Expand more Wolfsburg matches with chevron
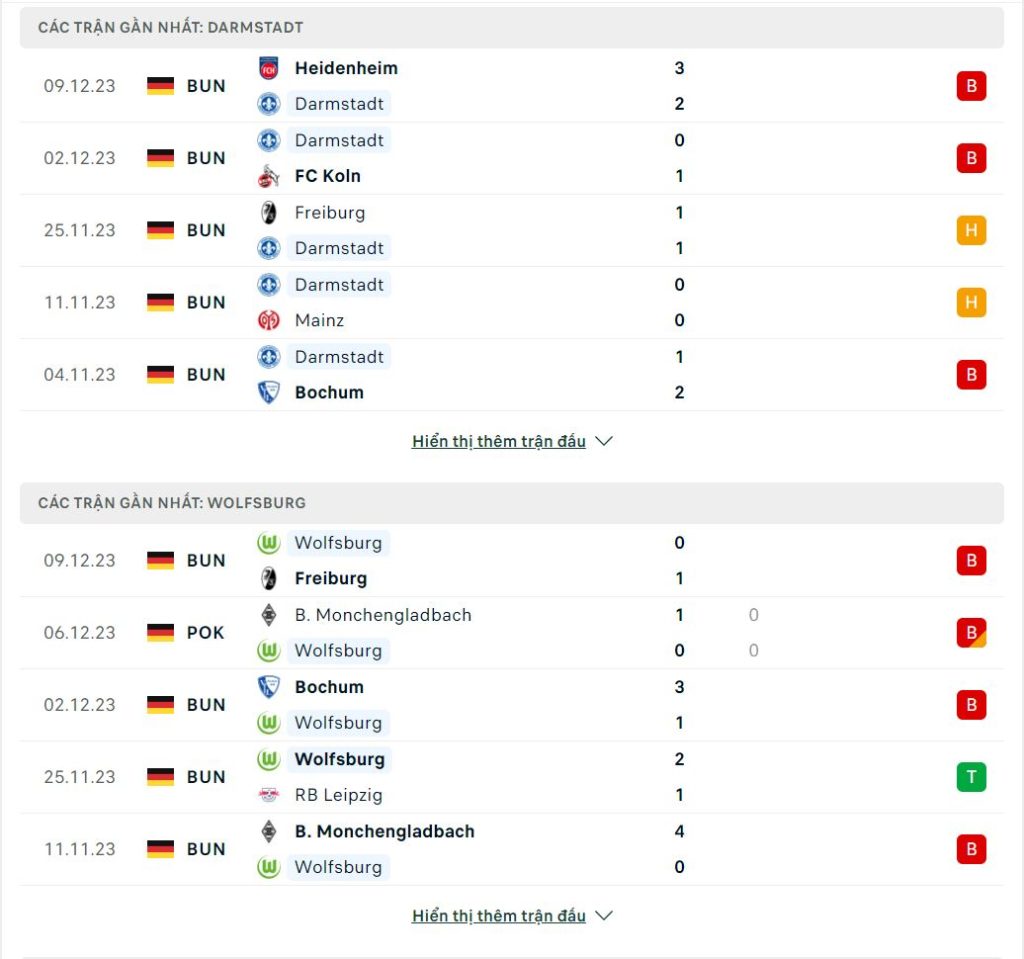This screenshot has width=1024, height=959. pos(604,916)
